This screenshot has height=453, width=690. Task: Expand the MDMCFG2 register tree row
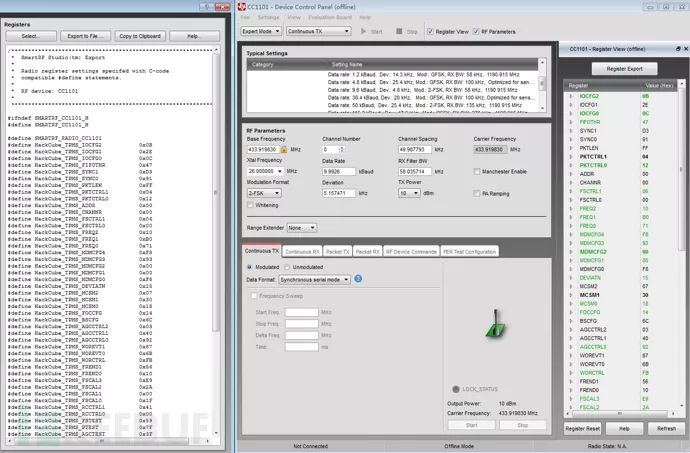(x=571, y=252)
